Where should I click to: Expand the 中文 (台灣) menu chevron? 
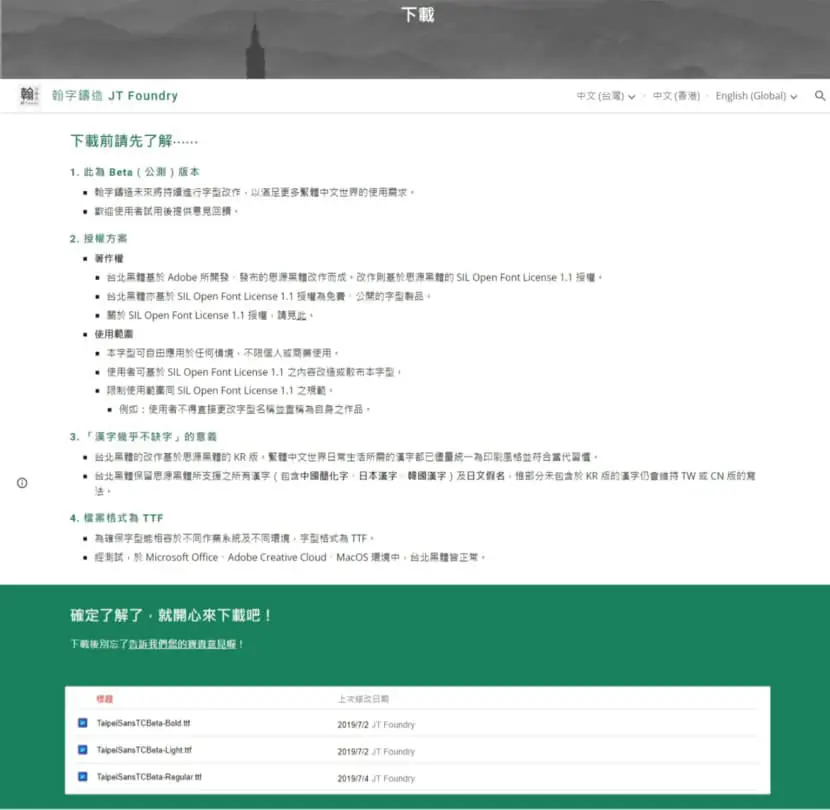(631, 97)
